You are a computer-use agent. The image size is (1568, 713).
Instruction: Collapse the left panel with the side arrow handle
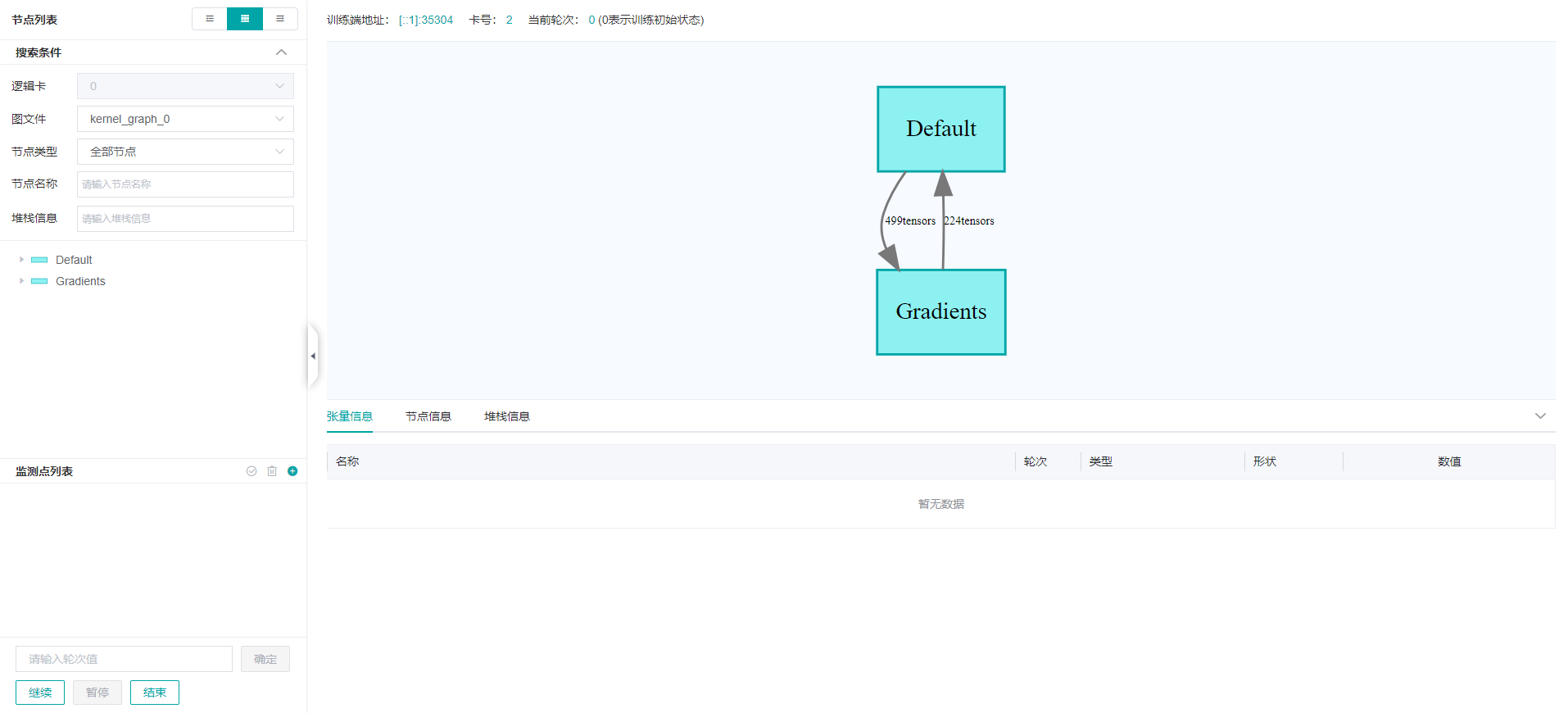click(313, 356)
